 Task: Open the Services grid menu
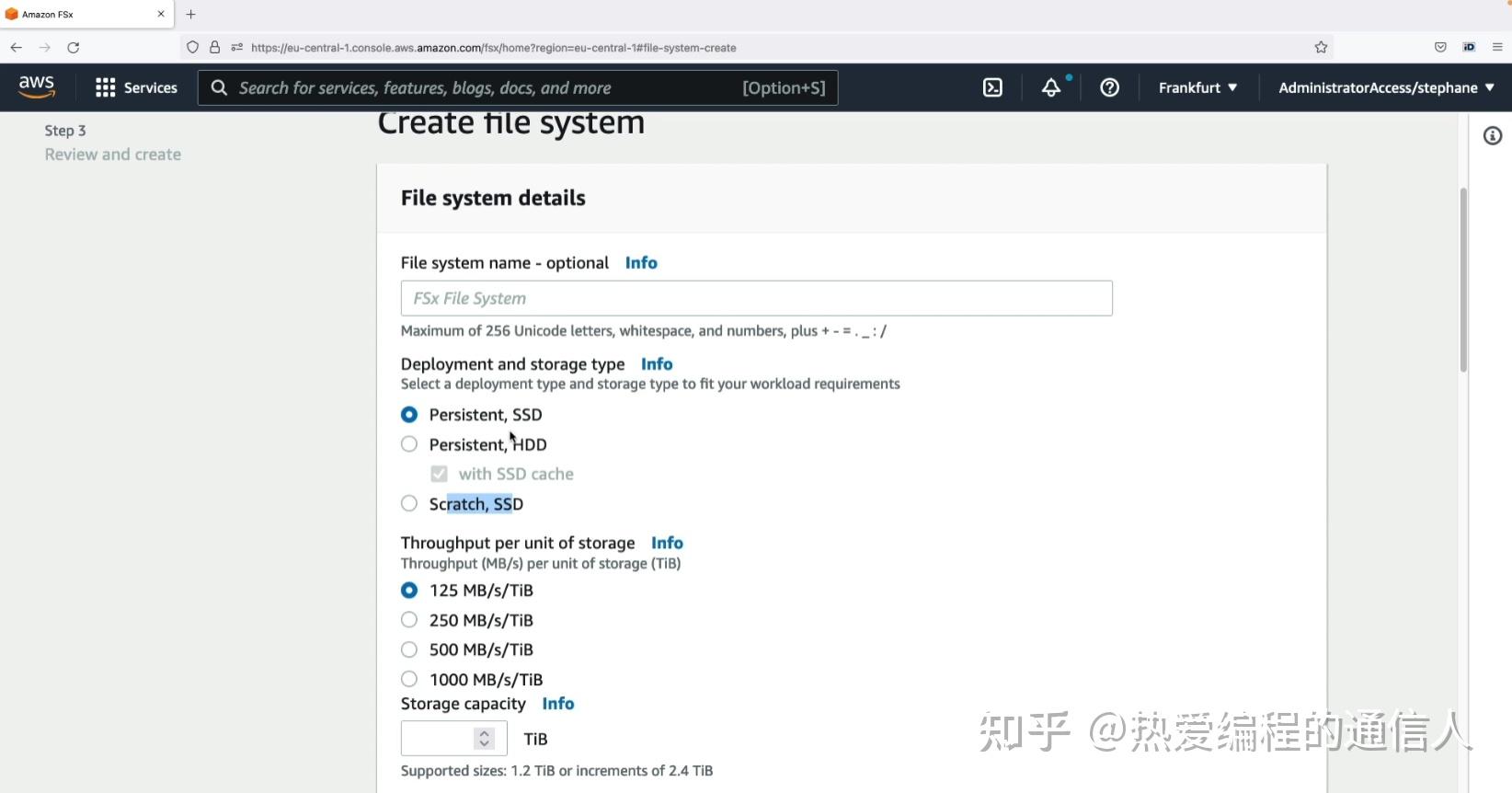point(136,87)
